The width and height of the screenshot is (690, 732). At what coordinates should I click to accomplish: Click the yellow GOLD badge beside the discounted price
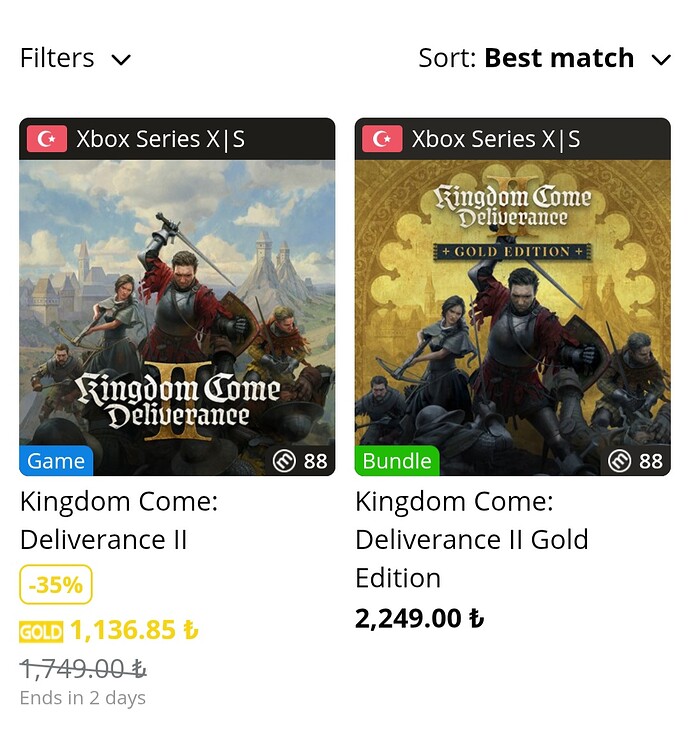41,632
